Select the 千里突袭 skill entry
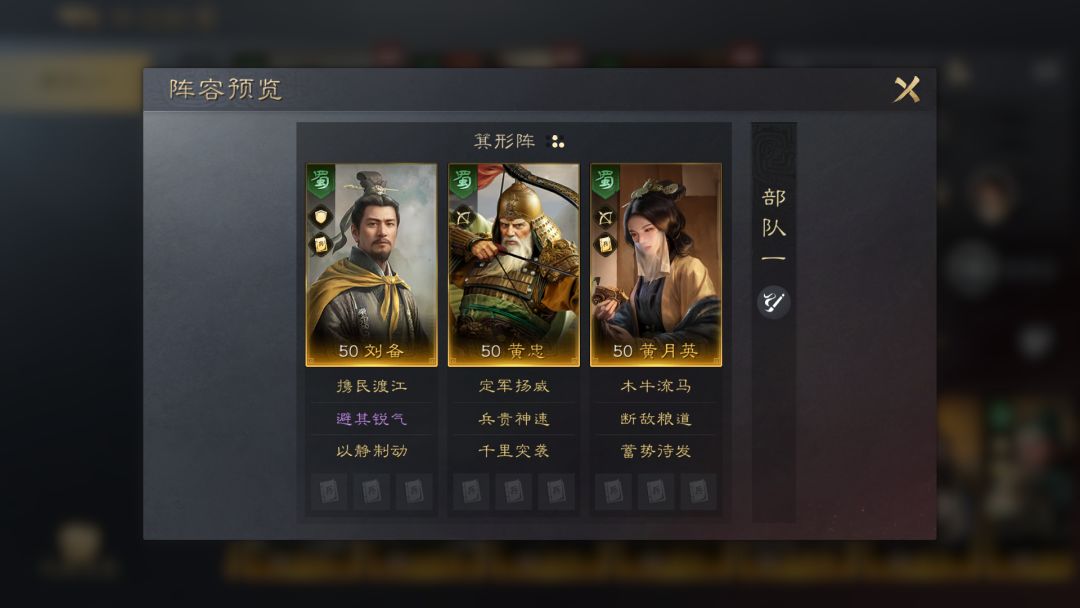Image resolution: width=1080 pixels, height=608 pixels. tap(514, 451)
